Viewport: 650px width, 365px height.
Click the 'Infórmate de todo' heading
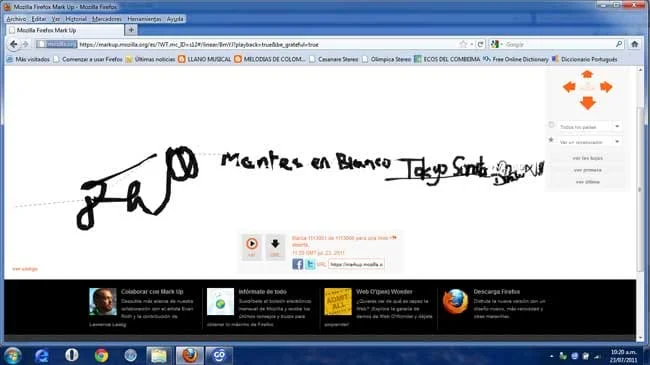click(x=262, y=292)
